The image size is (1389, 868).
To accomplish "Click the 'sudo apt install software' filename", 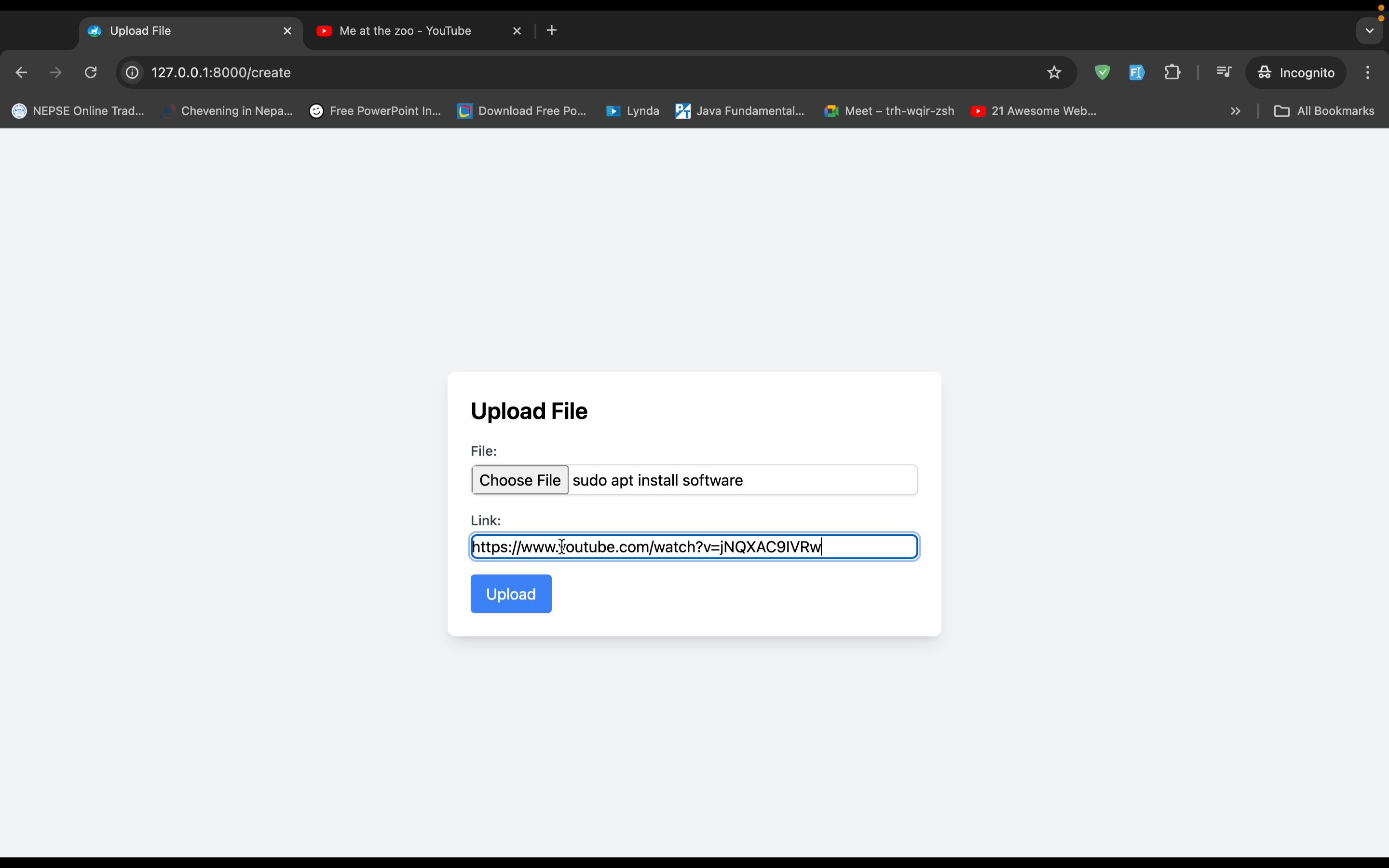I will [658, 480].
